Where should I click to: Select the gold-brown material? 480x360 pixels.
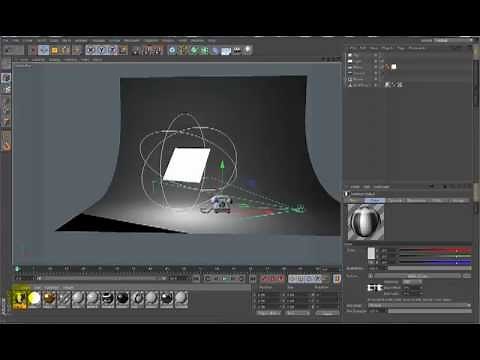tap(49, 298)
